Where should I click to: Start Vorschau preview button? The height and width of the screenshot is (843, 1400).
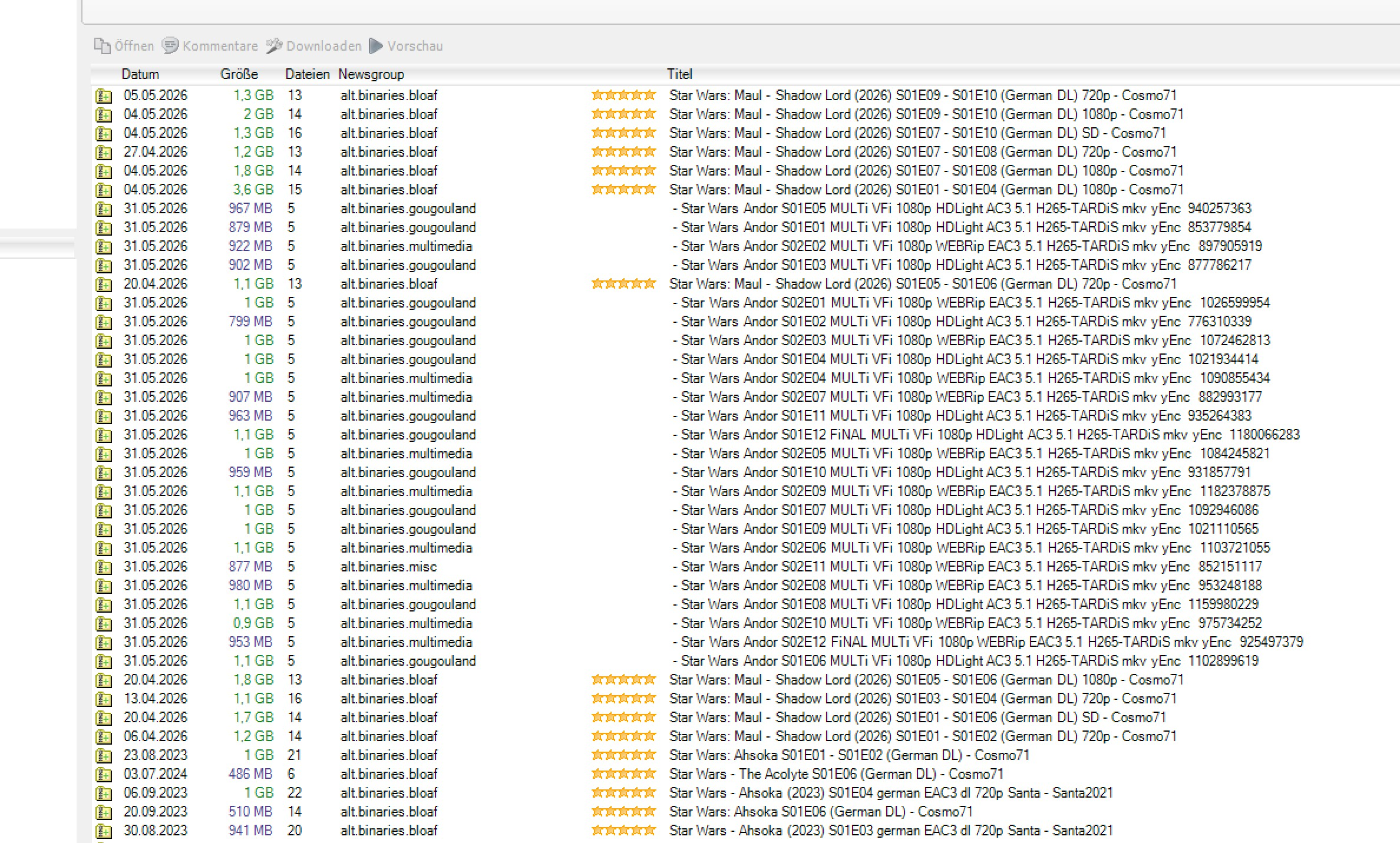click(406, 46)
